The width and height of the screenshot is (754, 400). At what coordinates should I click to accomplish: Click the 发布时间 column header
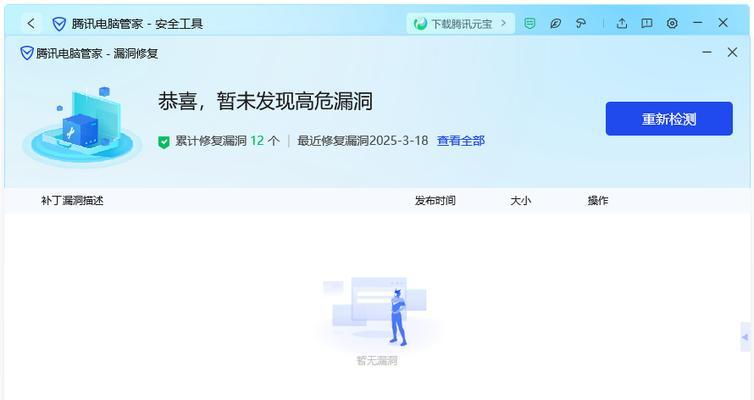[435, 200]
